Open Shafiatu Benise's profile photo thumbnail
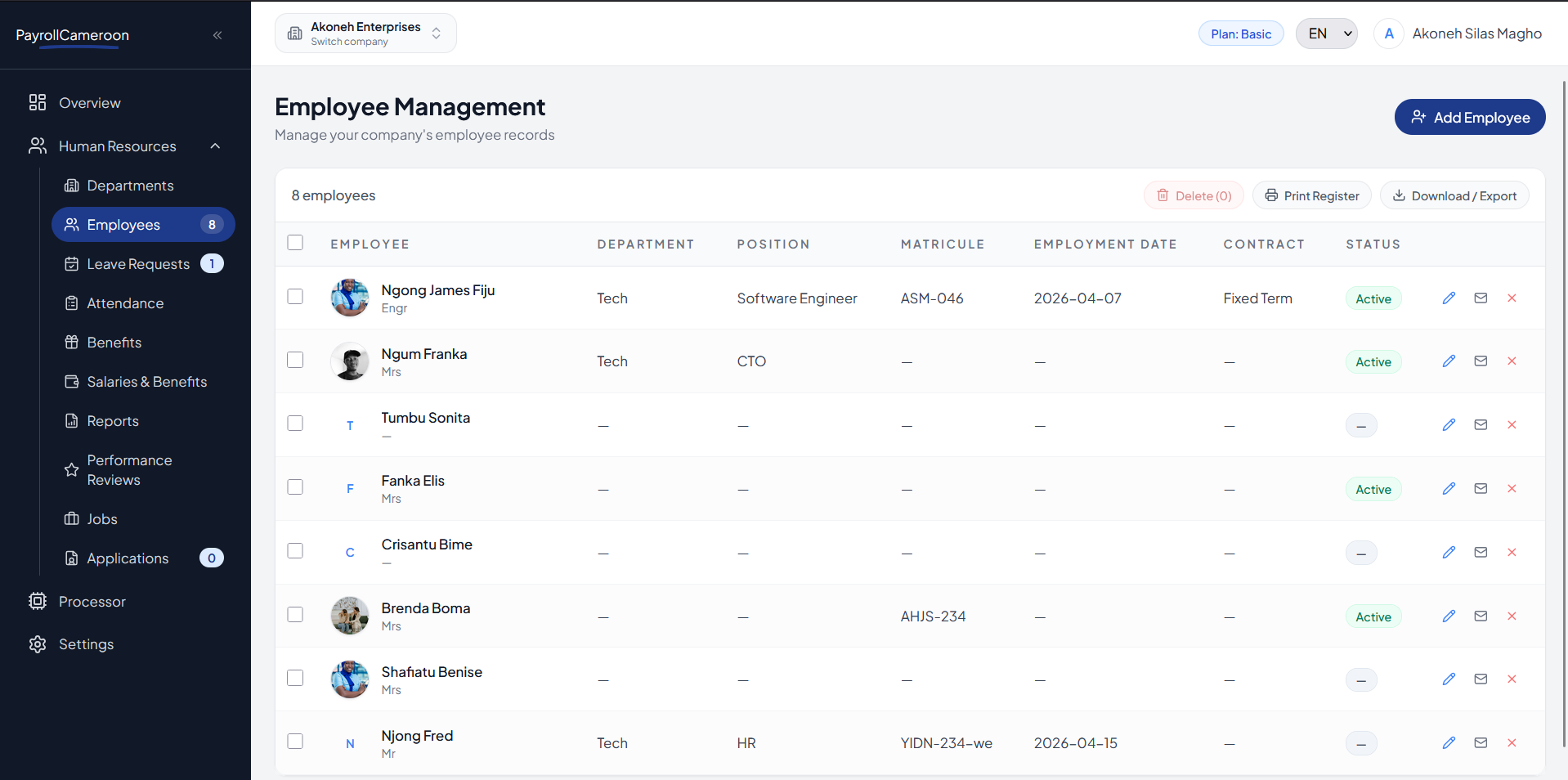 coord(350,679)
